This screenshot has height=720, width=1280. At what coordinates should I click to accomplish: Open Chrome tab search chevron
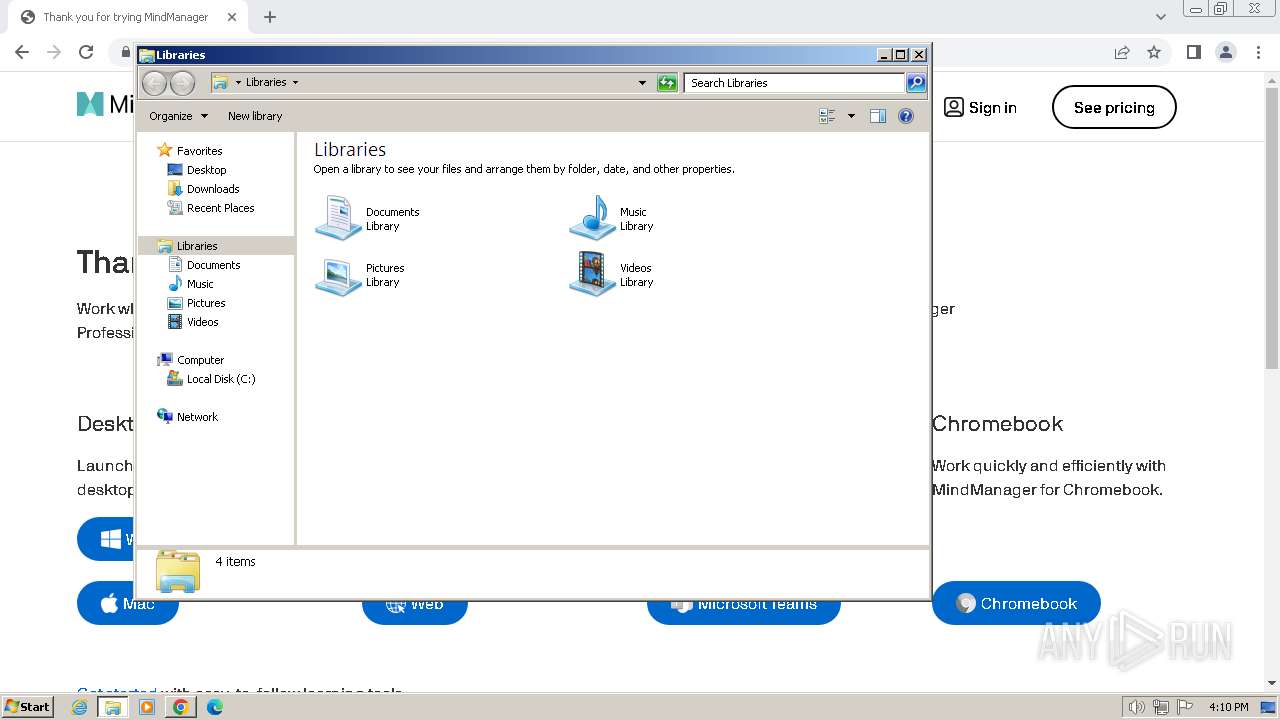(1160, 17)
